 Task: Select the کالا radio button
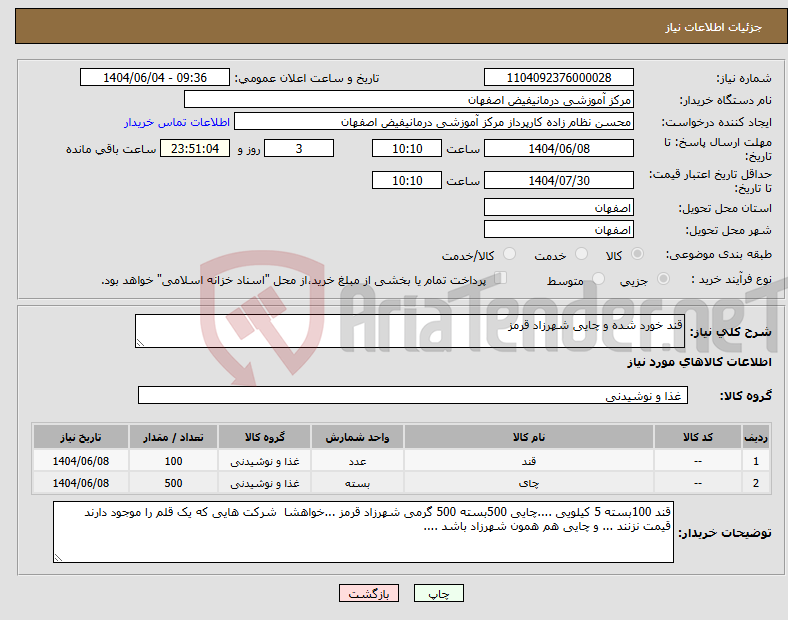(x=637, y=254)
